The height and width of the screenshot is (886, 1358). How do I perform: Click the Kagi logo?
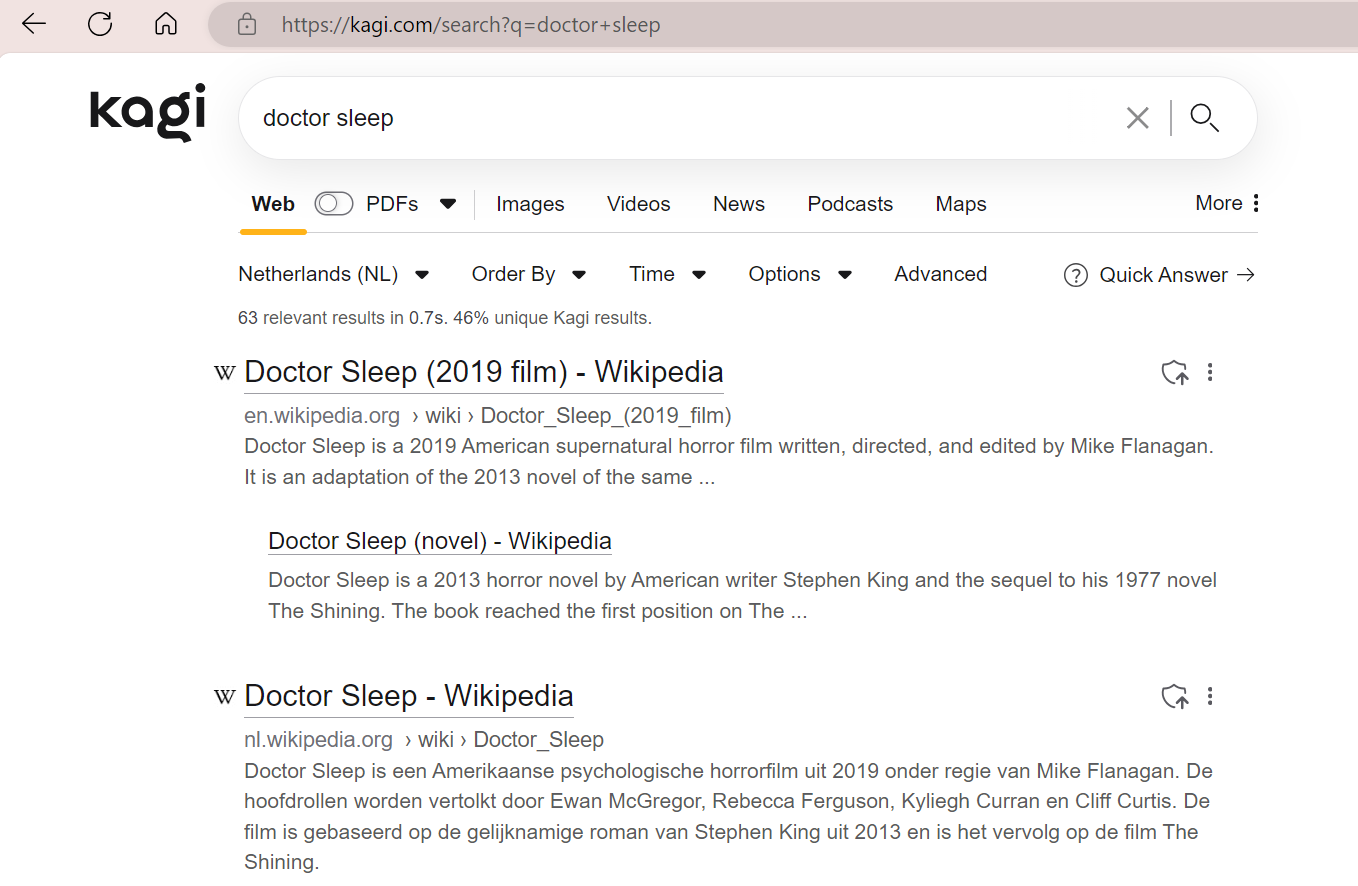[x=148, y=112]
